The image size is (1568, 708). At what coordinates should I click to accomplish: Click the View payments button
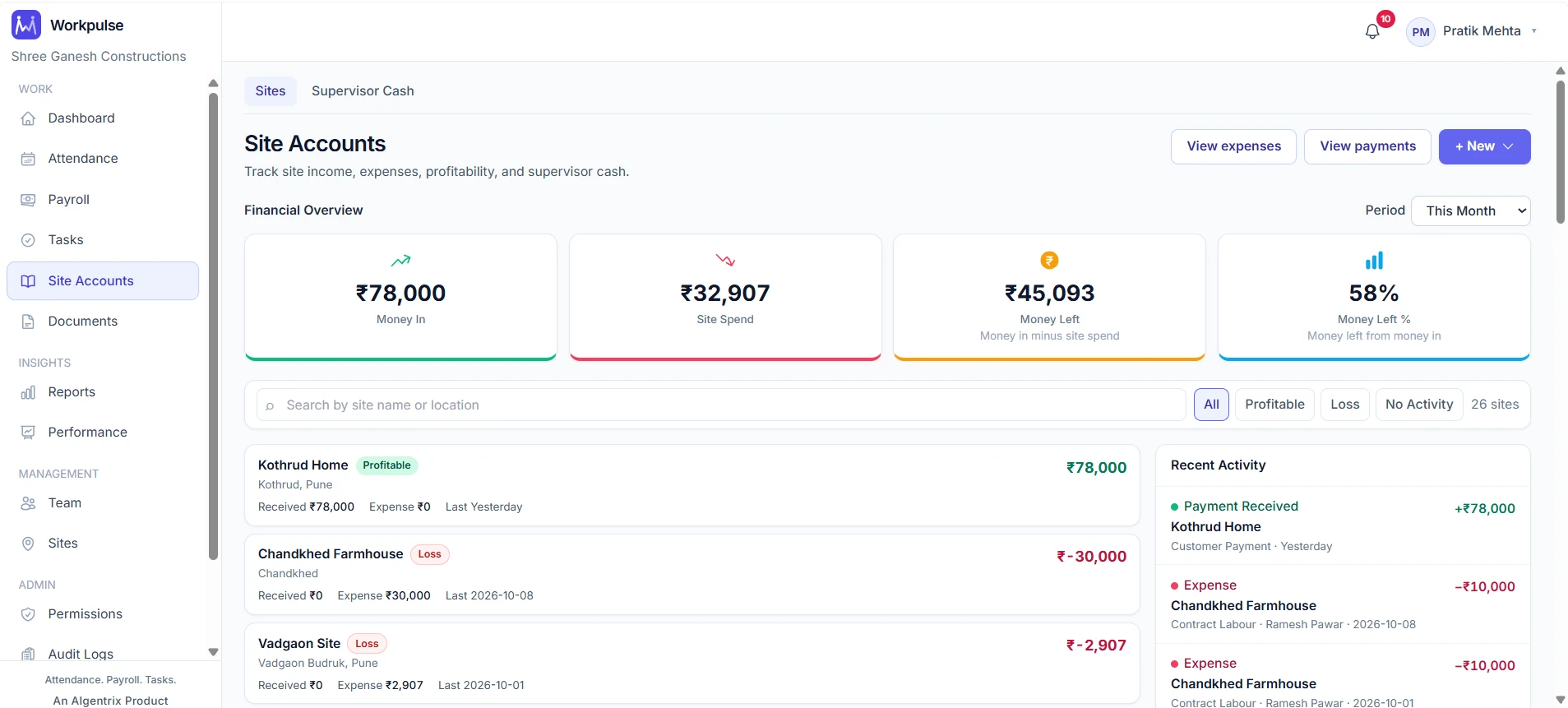(1367, 146)
